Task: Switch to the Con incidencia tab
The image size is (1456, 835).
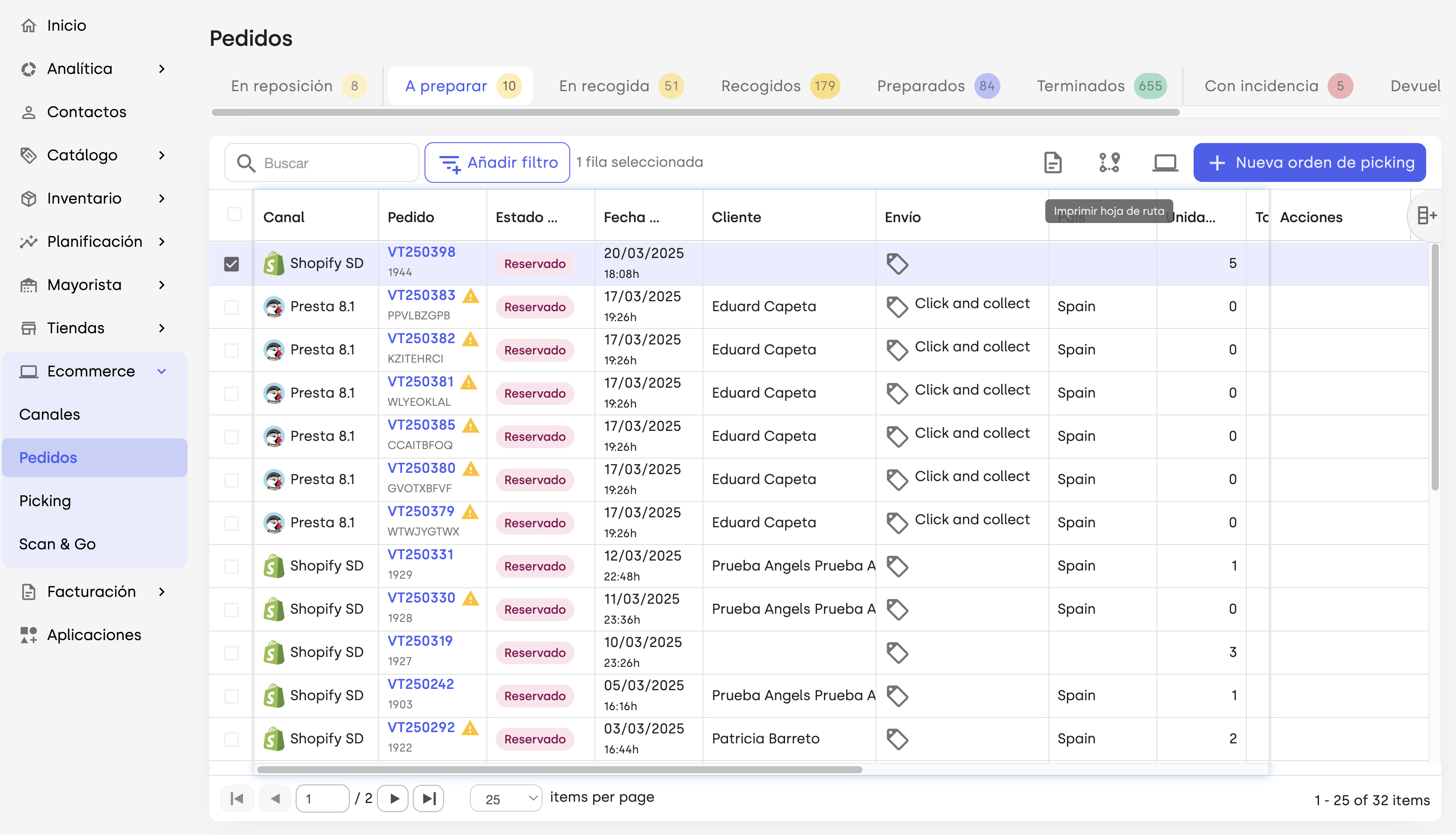Action: tap(1278, 86)
